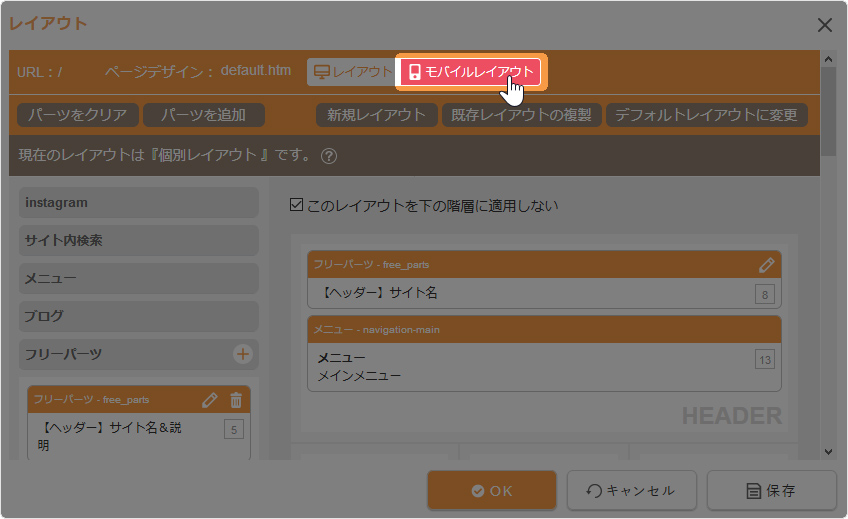Click デフォルトレイアウトに変更 button
This screenshot has height=519, width=848.
(x=706, y=115)
